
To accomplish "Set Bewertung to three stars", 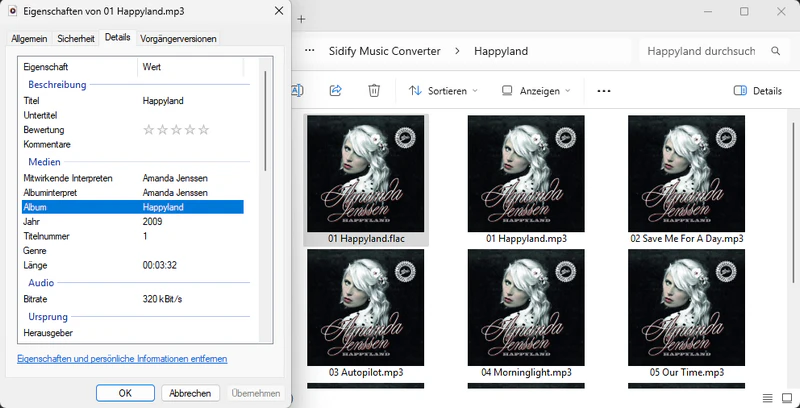I will click(176, 130).
